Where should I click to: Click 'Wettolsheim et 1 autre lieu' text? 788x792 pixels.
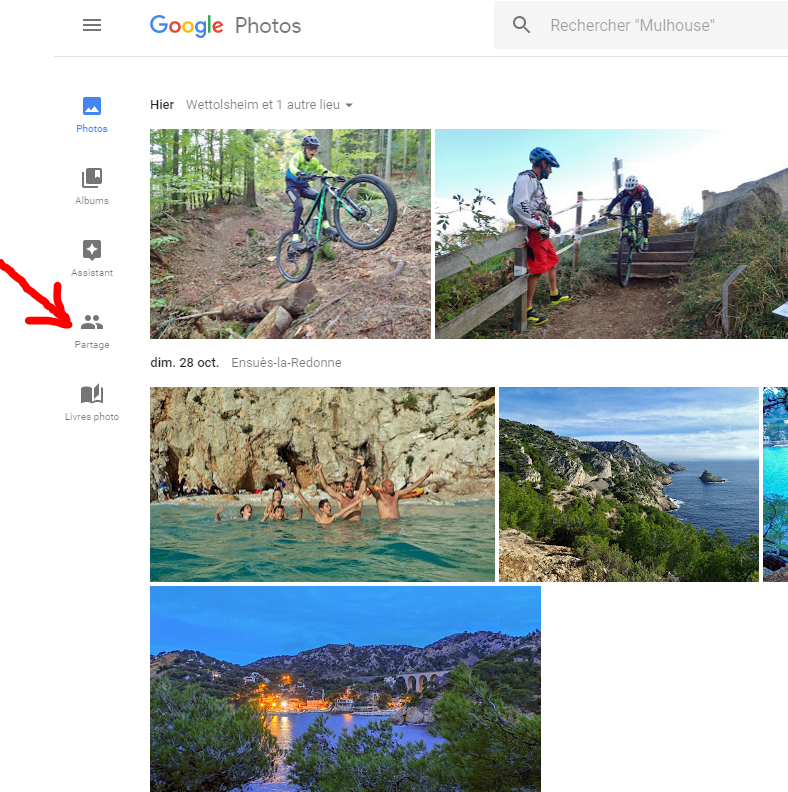263,105
